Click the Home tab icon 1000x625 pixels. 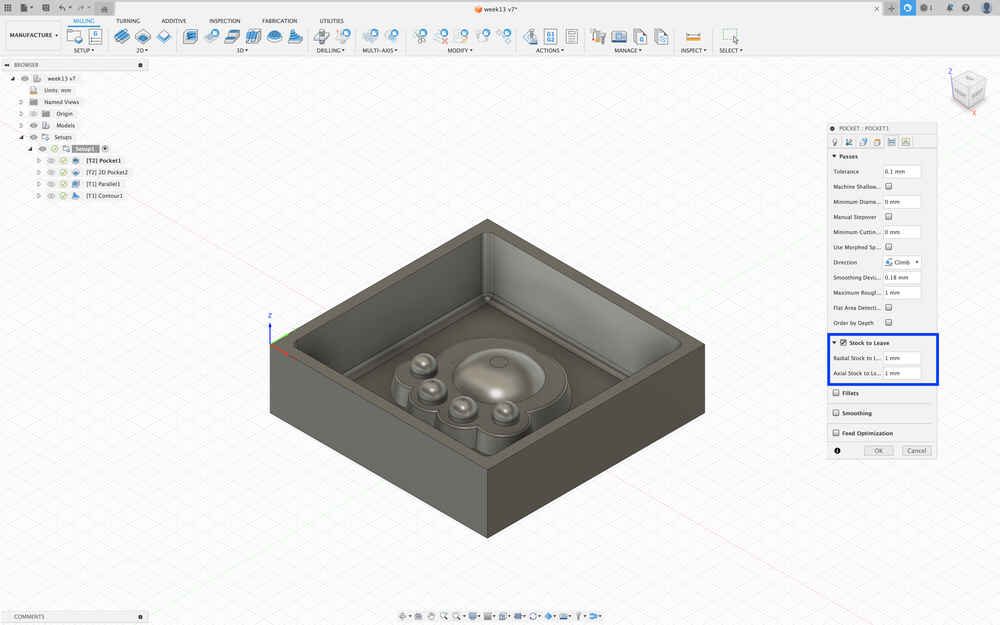105,8
